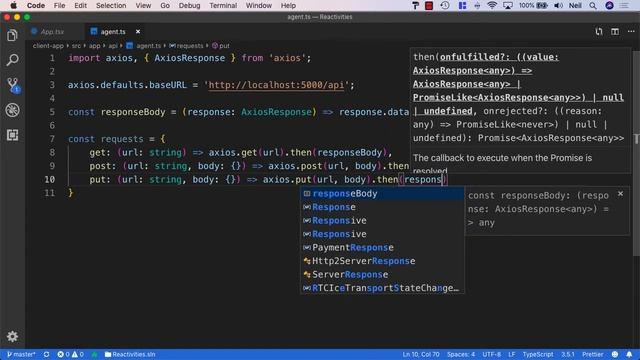The height and width of the screenshot is (360, 640).
Task: Open the View menu
Action: click(143, 5)
